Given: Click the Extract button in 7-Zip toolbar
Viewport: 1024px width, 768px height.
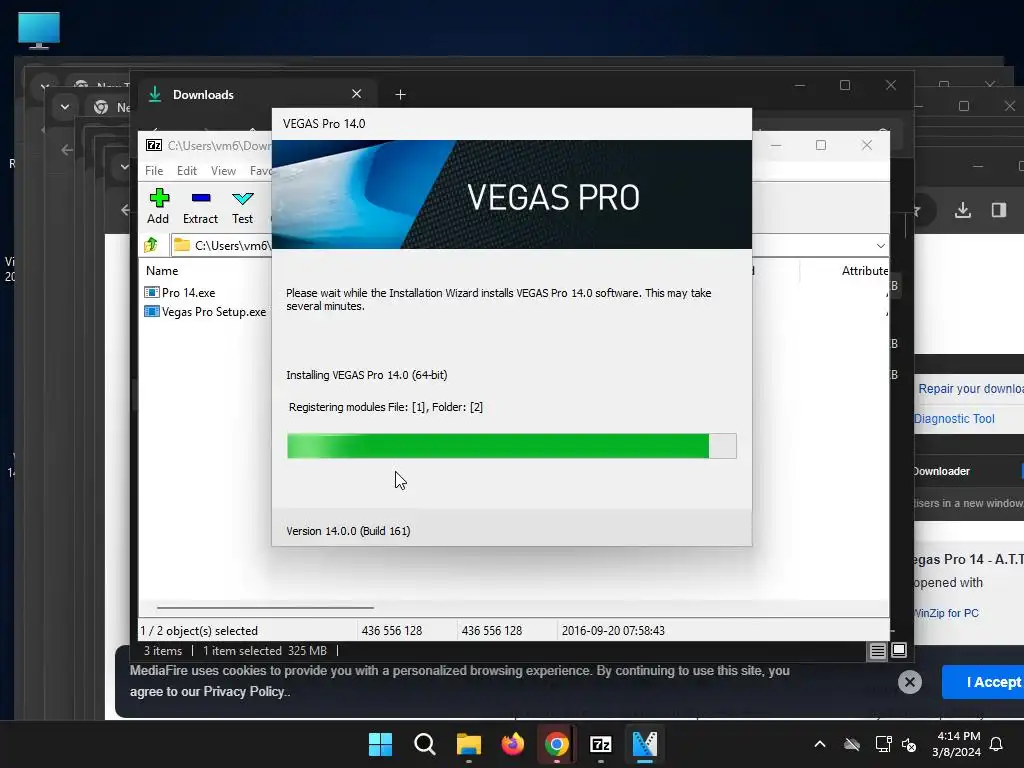Looking at the screenshot, I should (200, 206).
